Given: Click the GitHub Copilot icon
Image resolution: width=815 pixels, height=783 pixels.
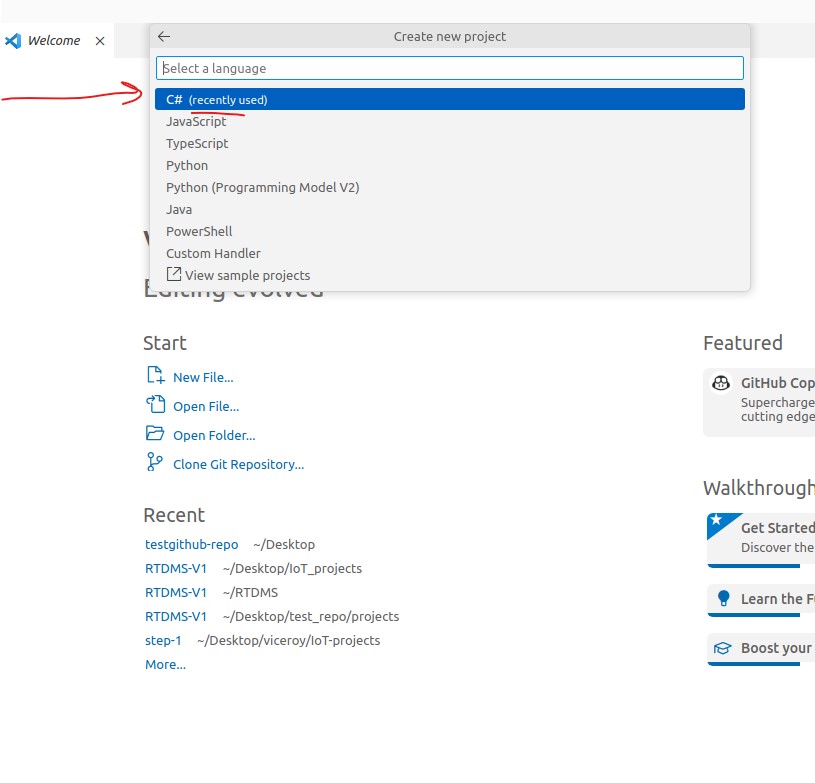Looking at the screenshot, I should [x=721, y=384].
